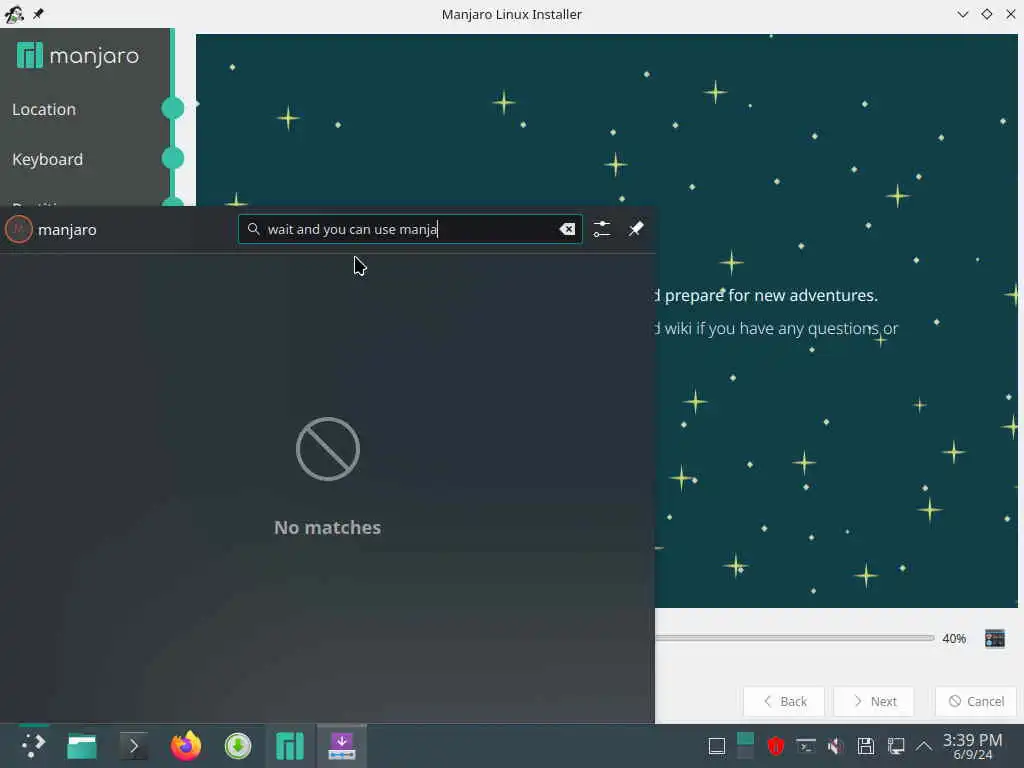This screenshot has width=1024, height=768.
Task: Open the Manjaro Hello taskbar icon
Action: pos(290,746)
